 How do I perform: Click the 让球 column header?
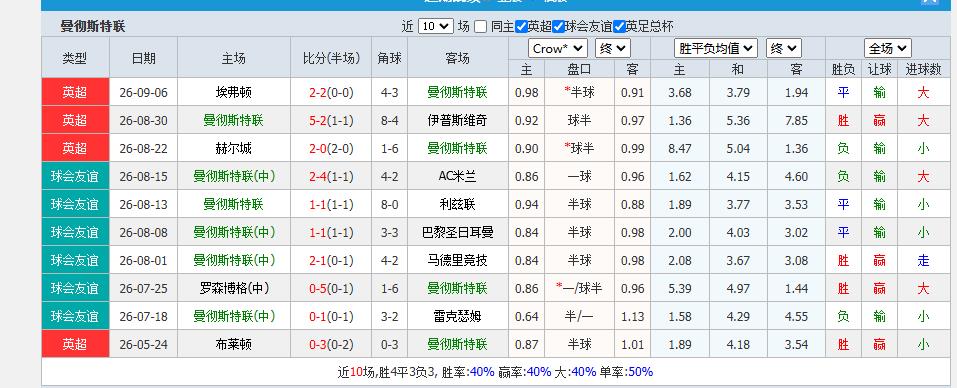point(879,70)
